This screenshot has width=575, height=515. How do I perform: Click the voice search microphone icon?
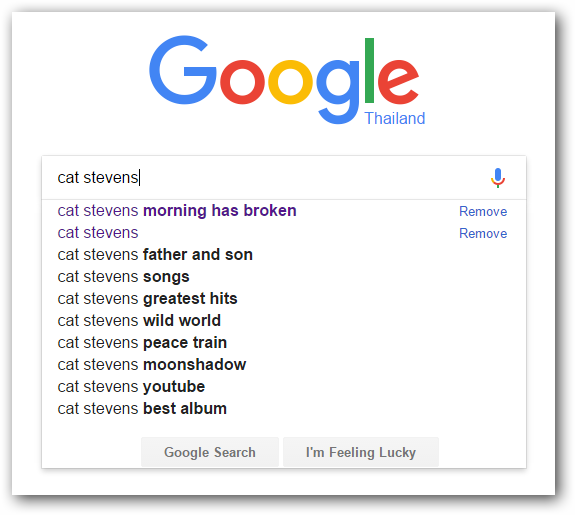coord(498,178)
